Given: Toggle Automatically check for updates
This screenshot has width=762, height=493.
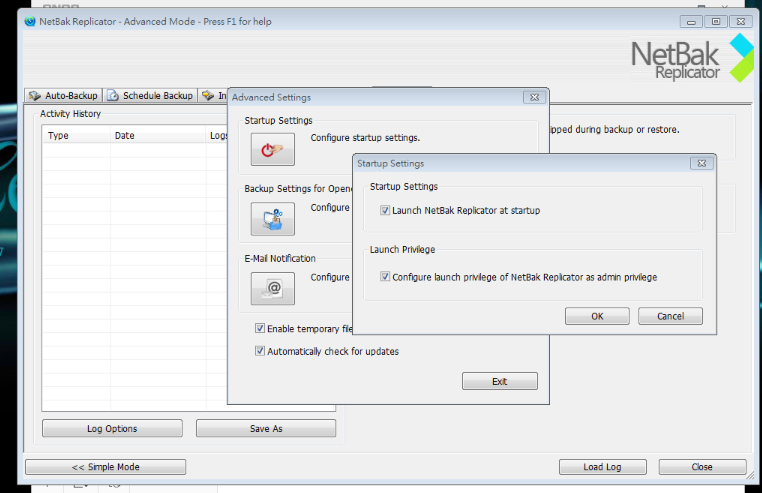Looking at the screenshot, I should pos(260,351).
